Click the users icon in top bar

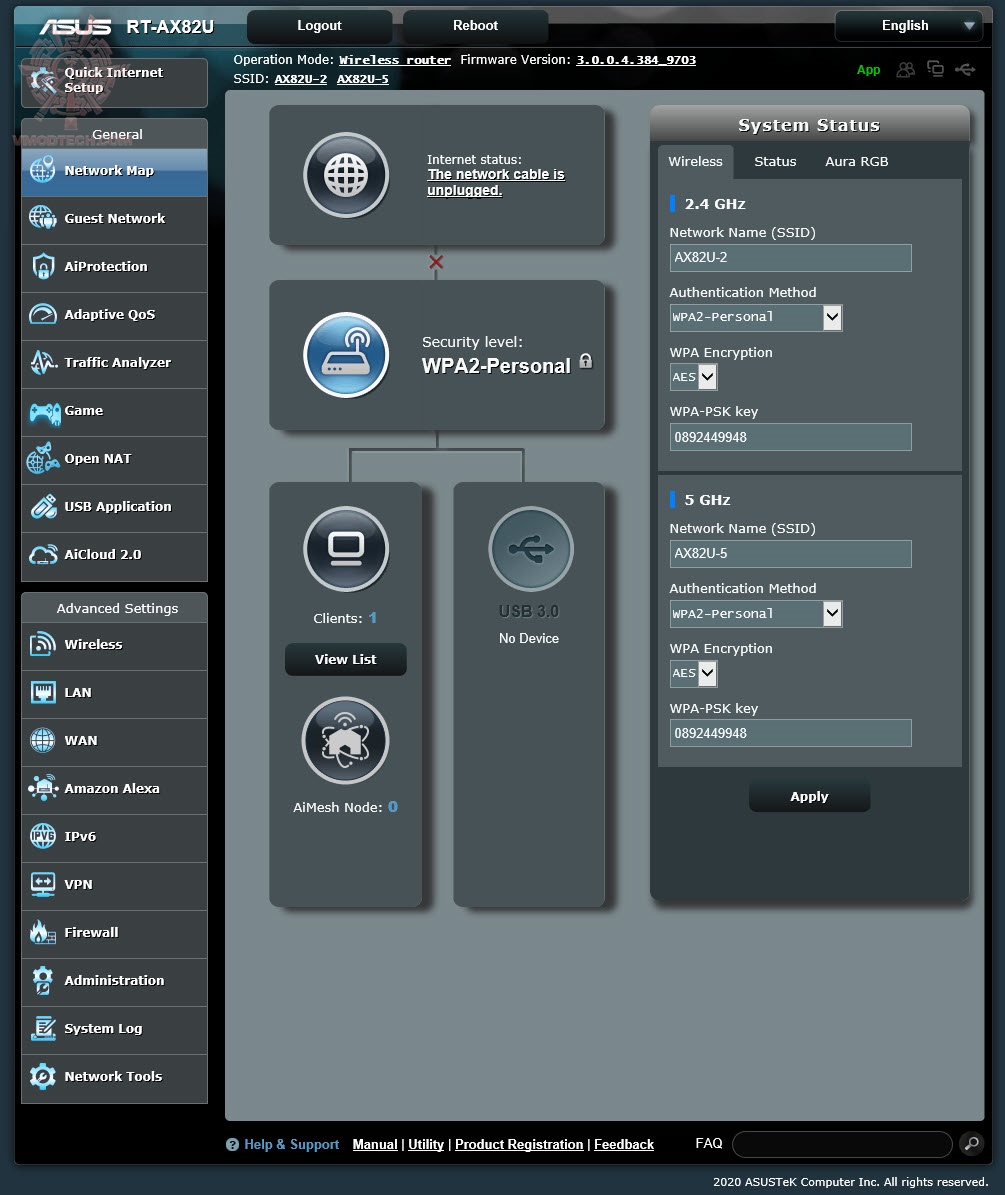tap(905, 69)
